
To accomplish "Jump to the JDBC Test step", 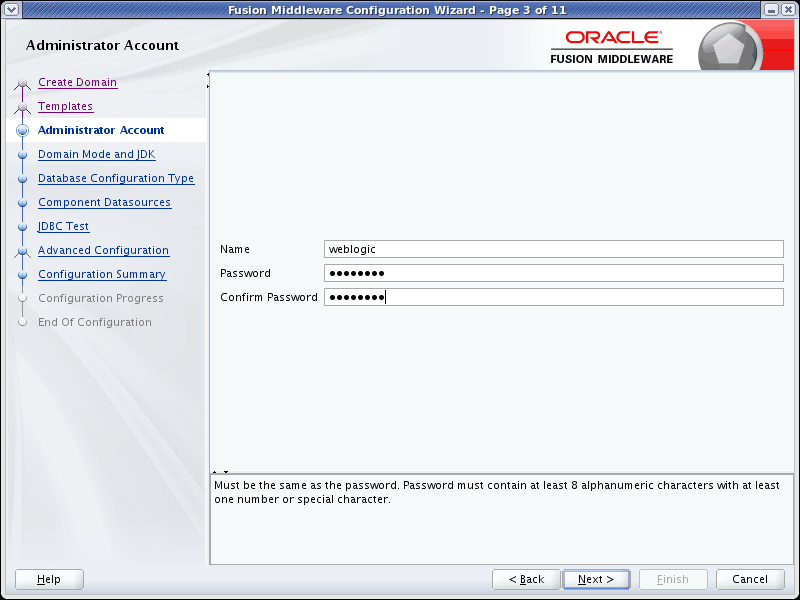I will tap(64, 226).
